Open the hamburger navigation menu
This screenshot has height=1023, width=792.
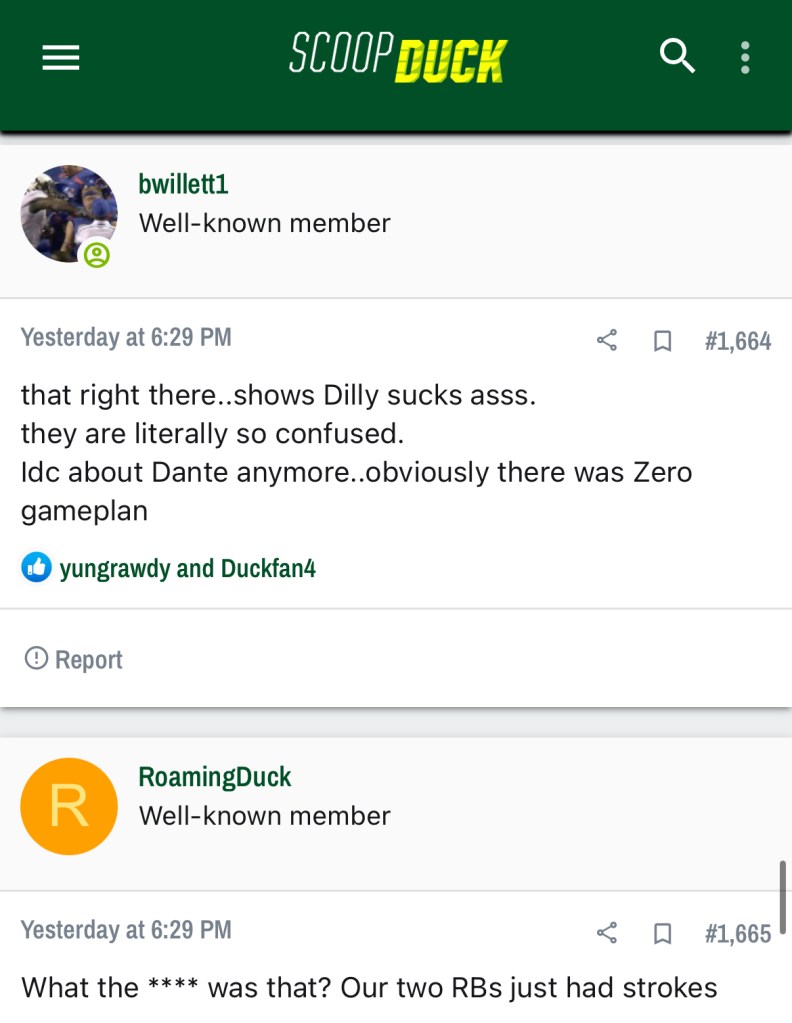(x=60, y=59)
